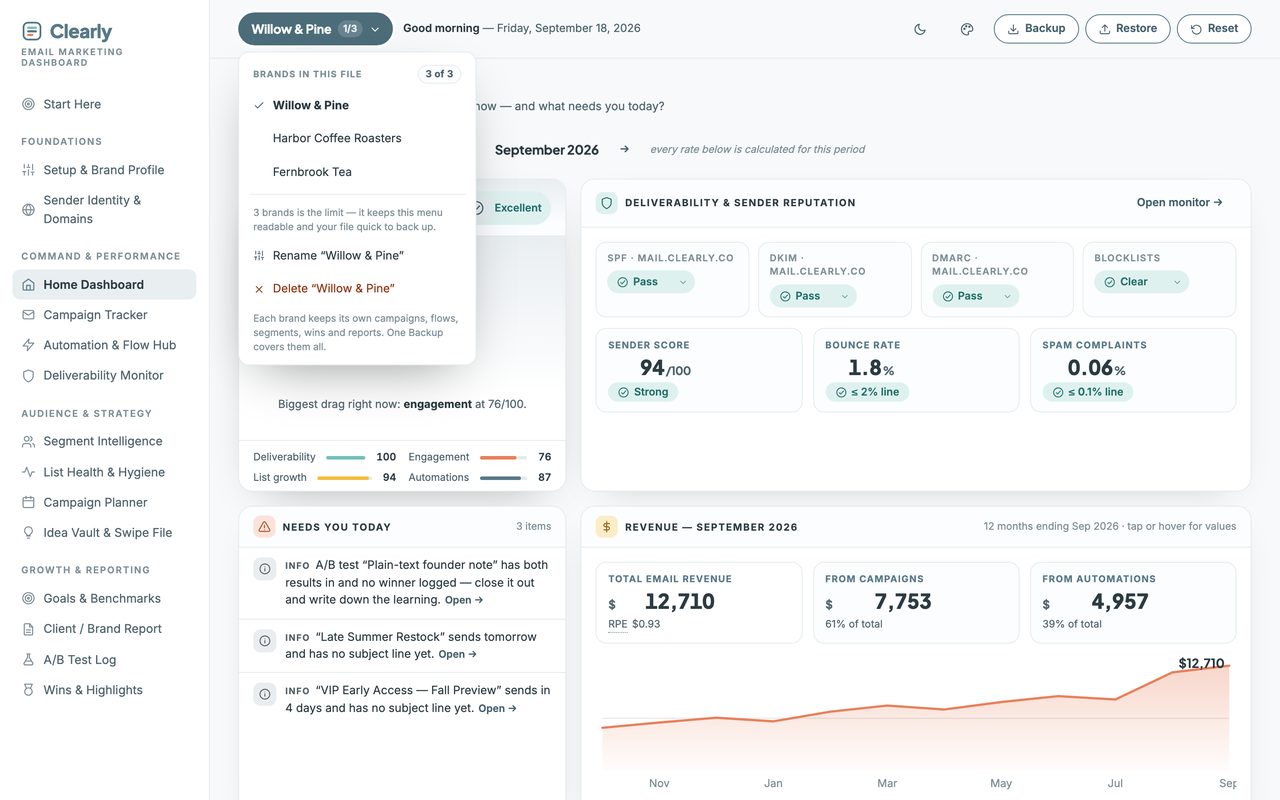The height and width of the screenshot is (800, 1280).
Task: Open Idea Vault & Swipe File
Action: click(104, 532)
